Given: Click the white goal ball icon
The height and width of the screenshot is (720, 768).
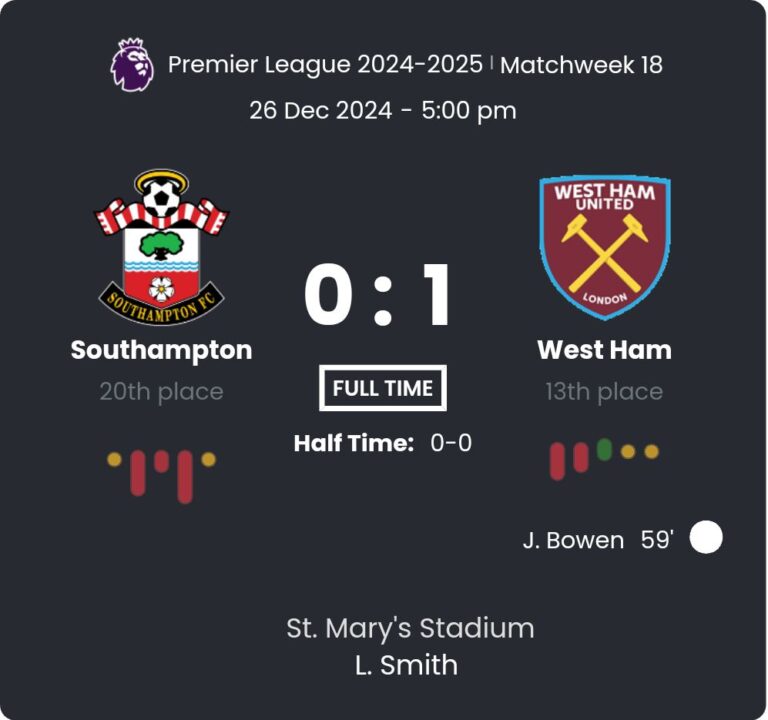Looking at the screenshot, I should click(706, 538).
